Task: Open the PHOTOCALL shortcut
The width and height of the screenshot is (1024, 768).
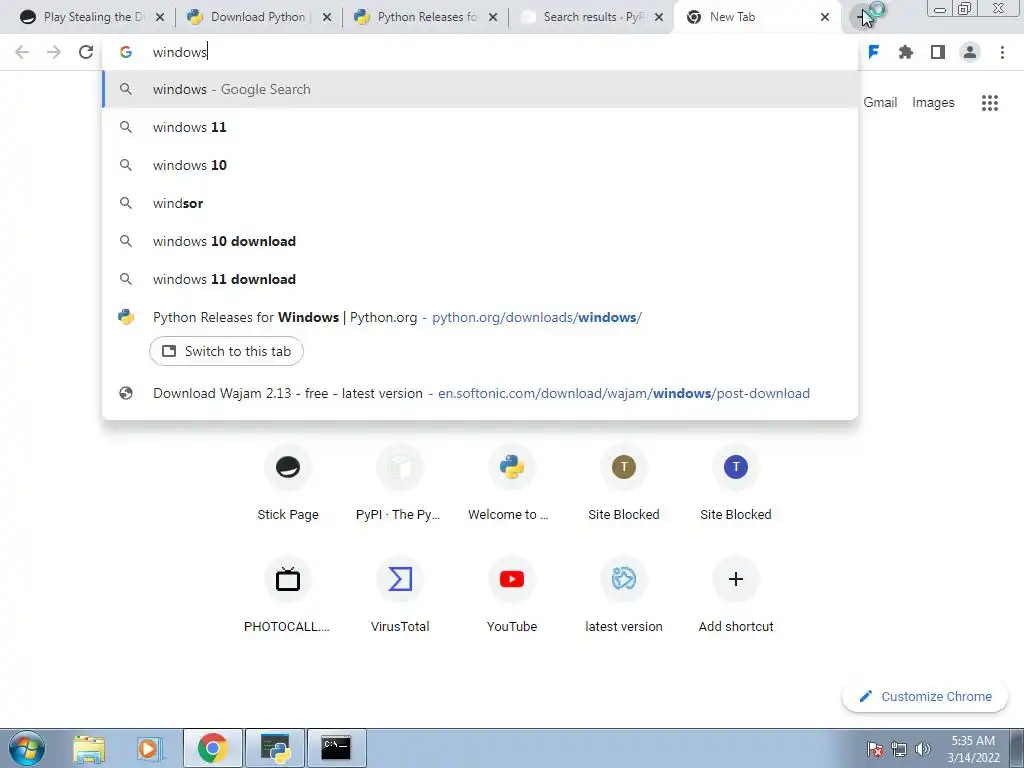Action: (x=288, y=596)
